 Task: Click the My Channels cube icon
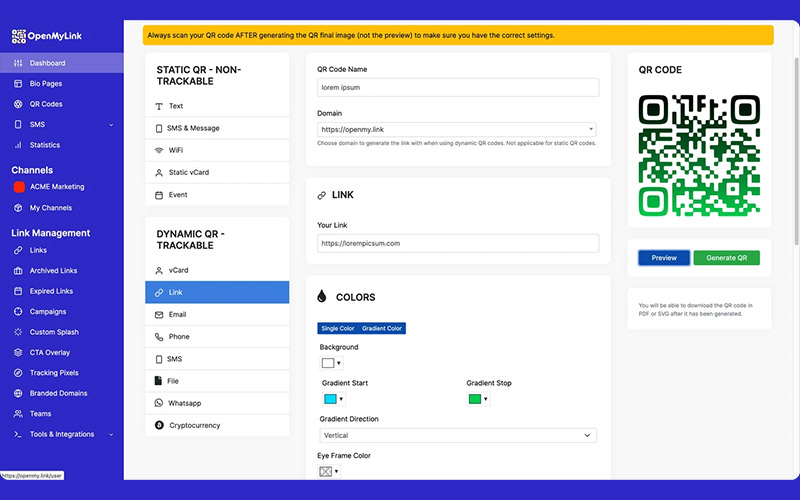click(x=18, y=208)
